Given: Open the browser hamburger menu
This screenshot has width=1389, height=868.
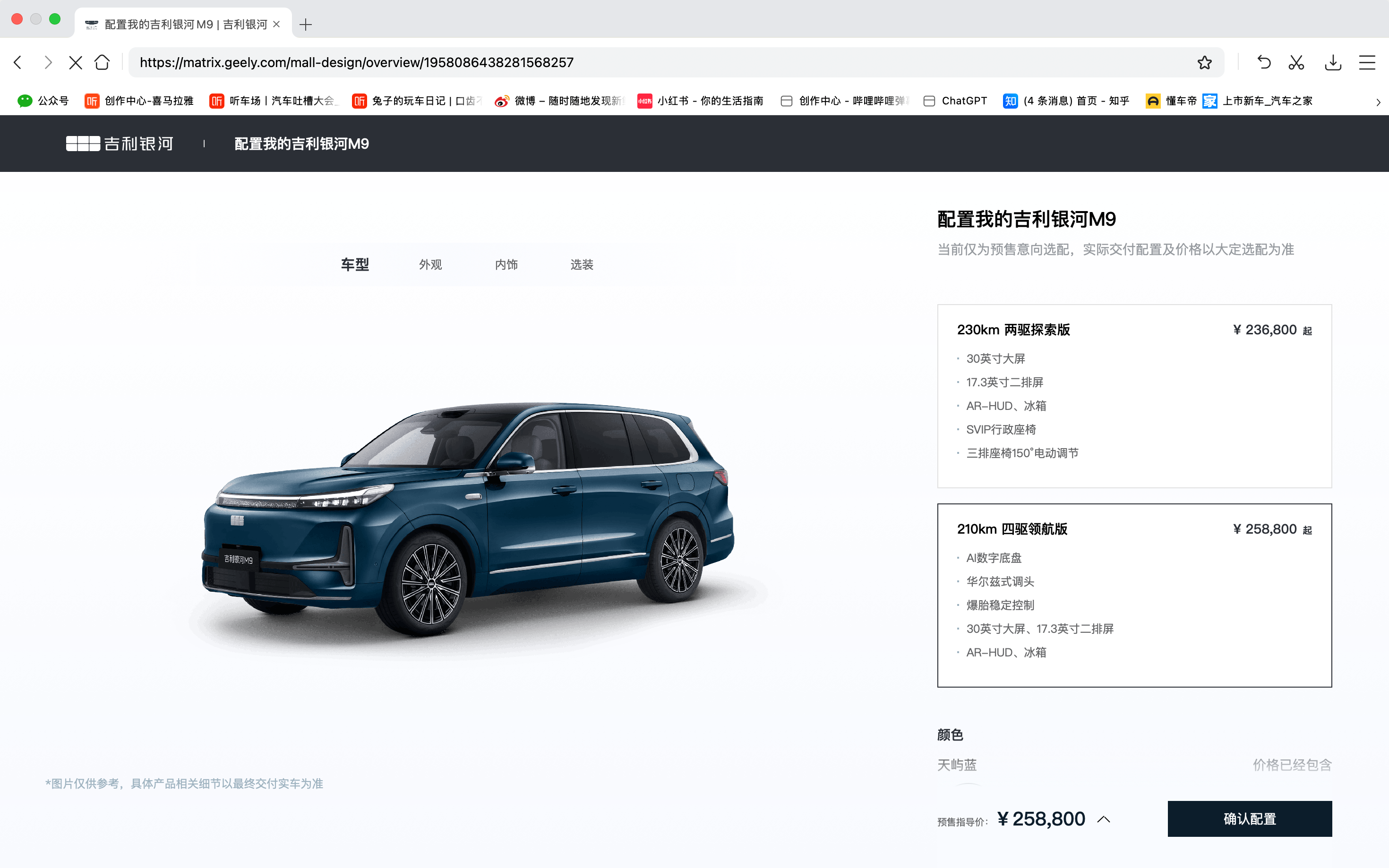Looking at the screenshot, I should 1367,63.
